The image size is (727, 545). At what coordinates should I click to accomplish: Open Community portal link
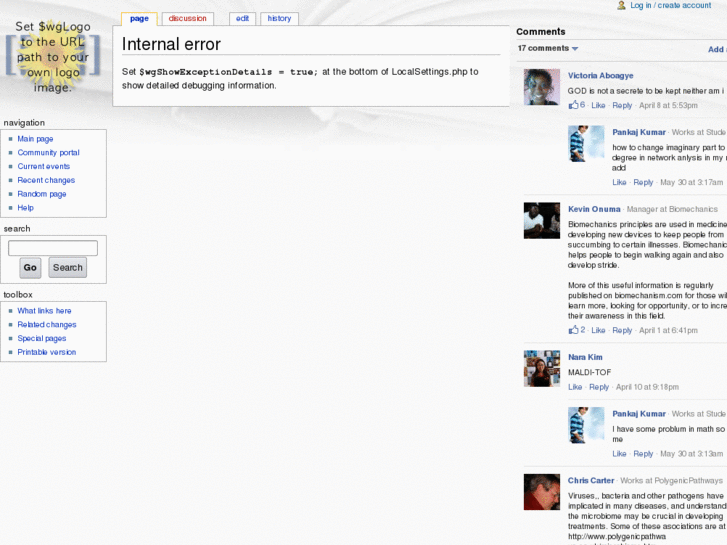click(x=48, y=153)
